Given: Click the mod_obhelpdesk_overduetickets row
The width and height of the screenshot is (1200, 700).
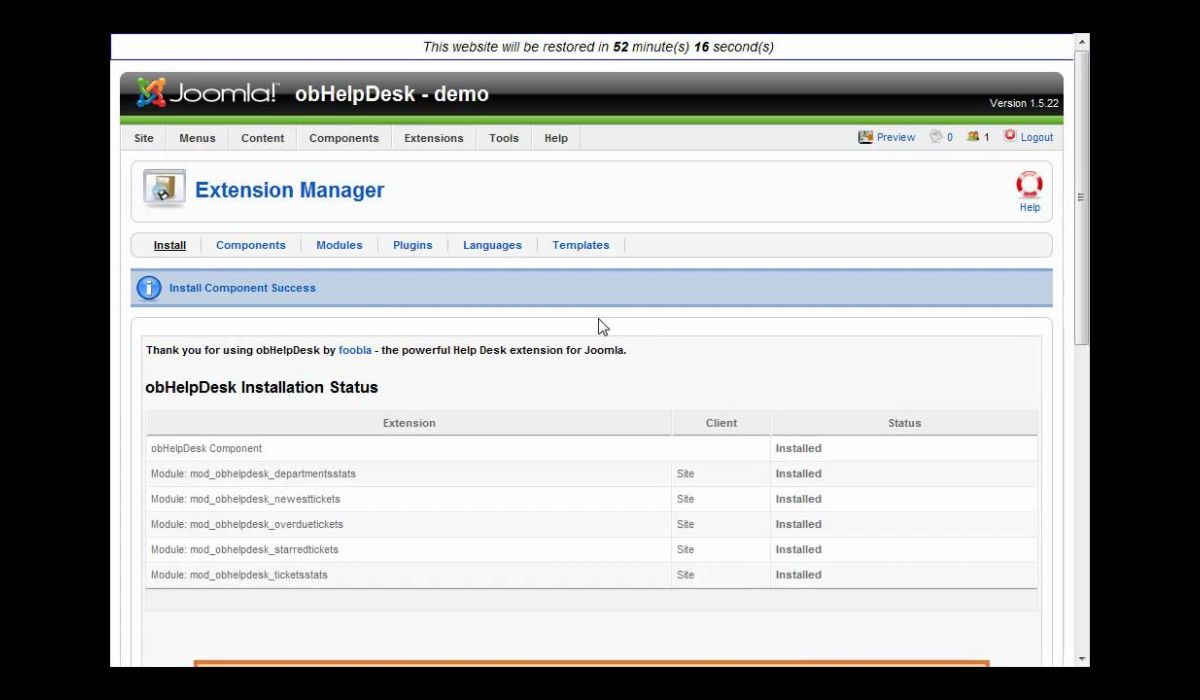Looking at the screenshot, I should tap(592, 524).
